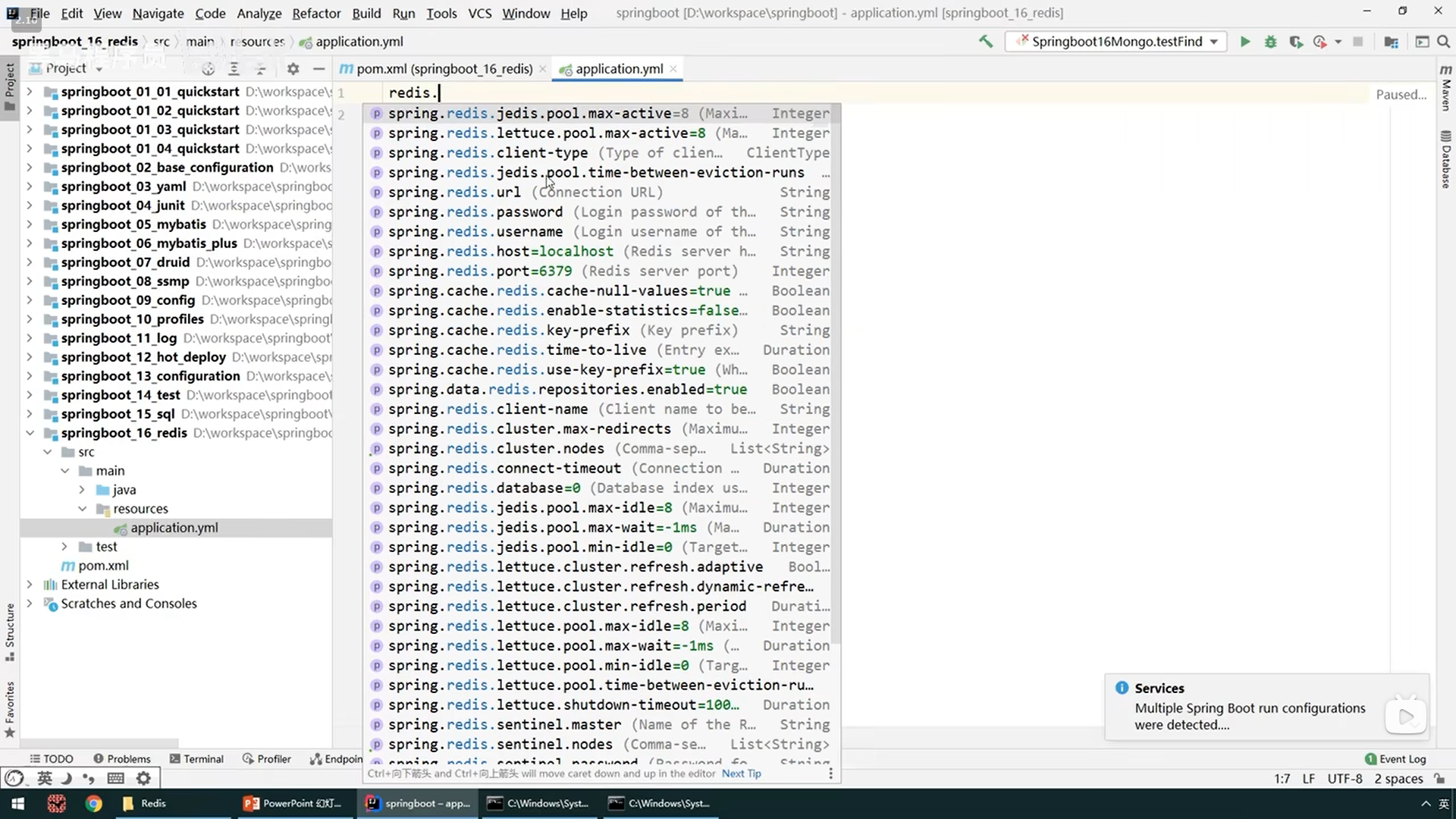This screenshot has width=1456, height=819.
Task: Open the File menu
Action: [x=40, y=13]
